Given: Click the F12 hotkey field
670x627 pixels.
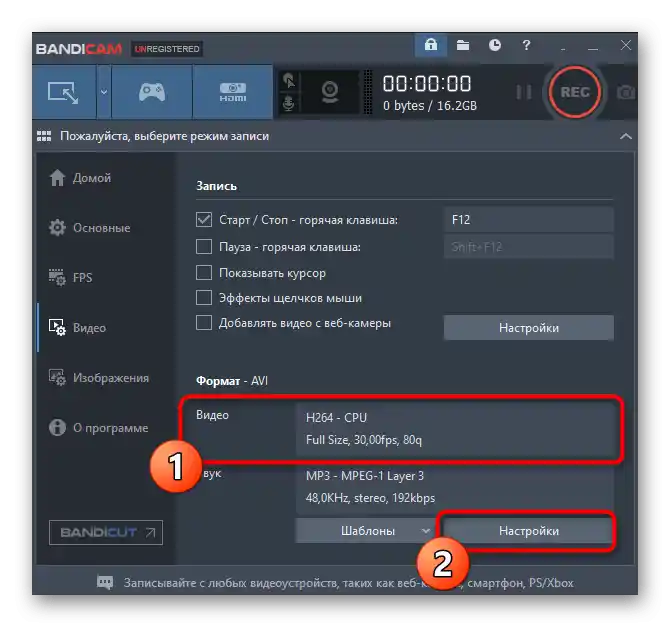Looking at the screenshot, I should 529,220.
